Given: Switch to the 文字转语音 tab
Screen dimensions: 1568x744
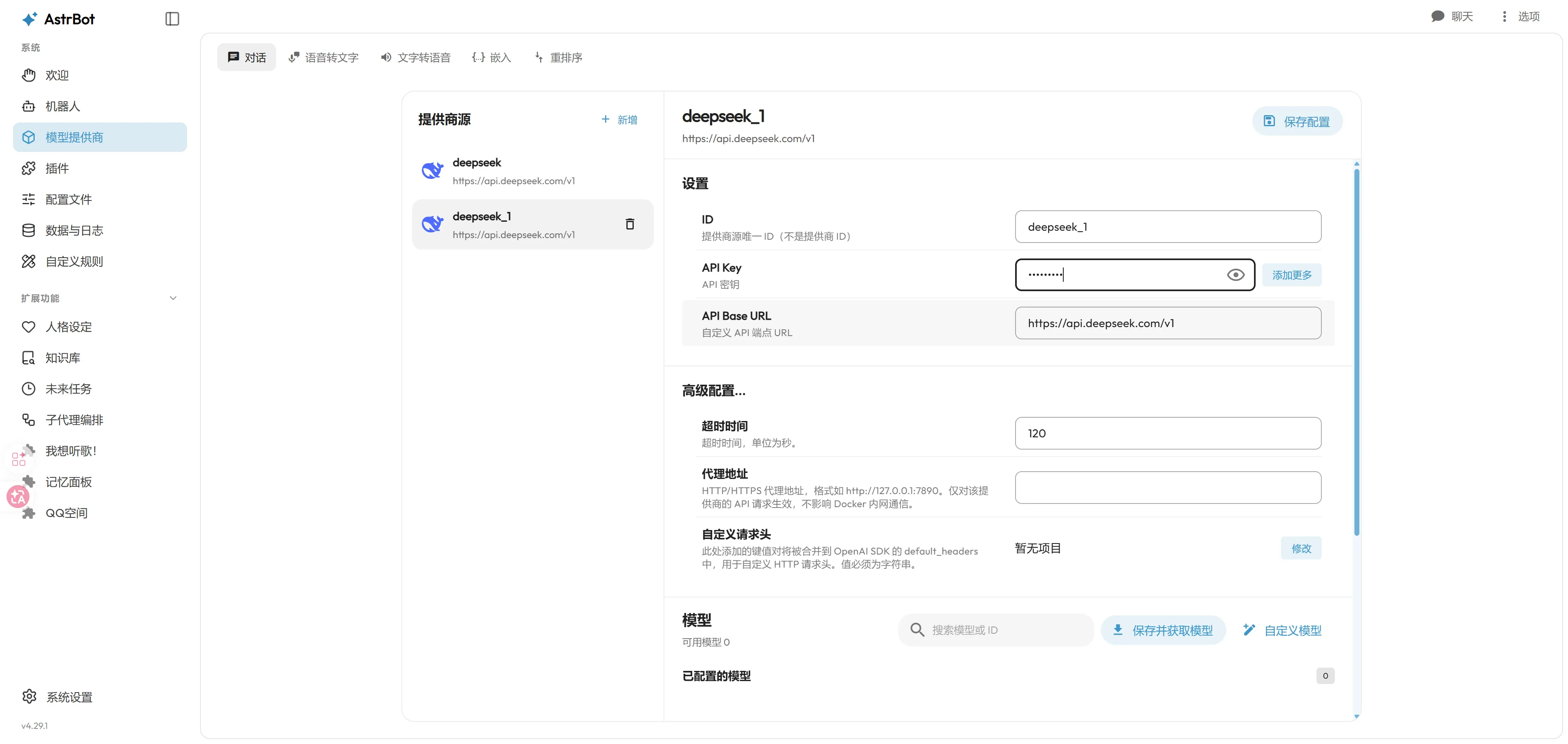Looking at the screenshot, I should [416, 57].
